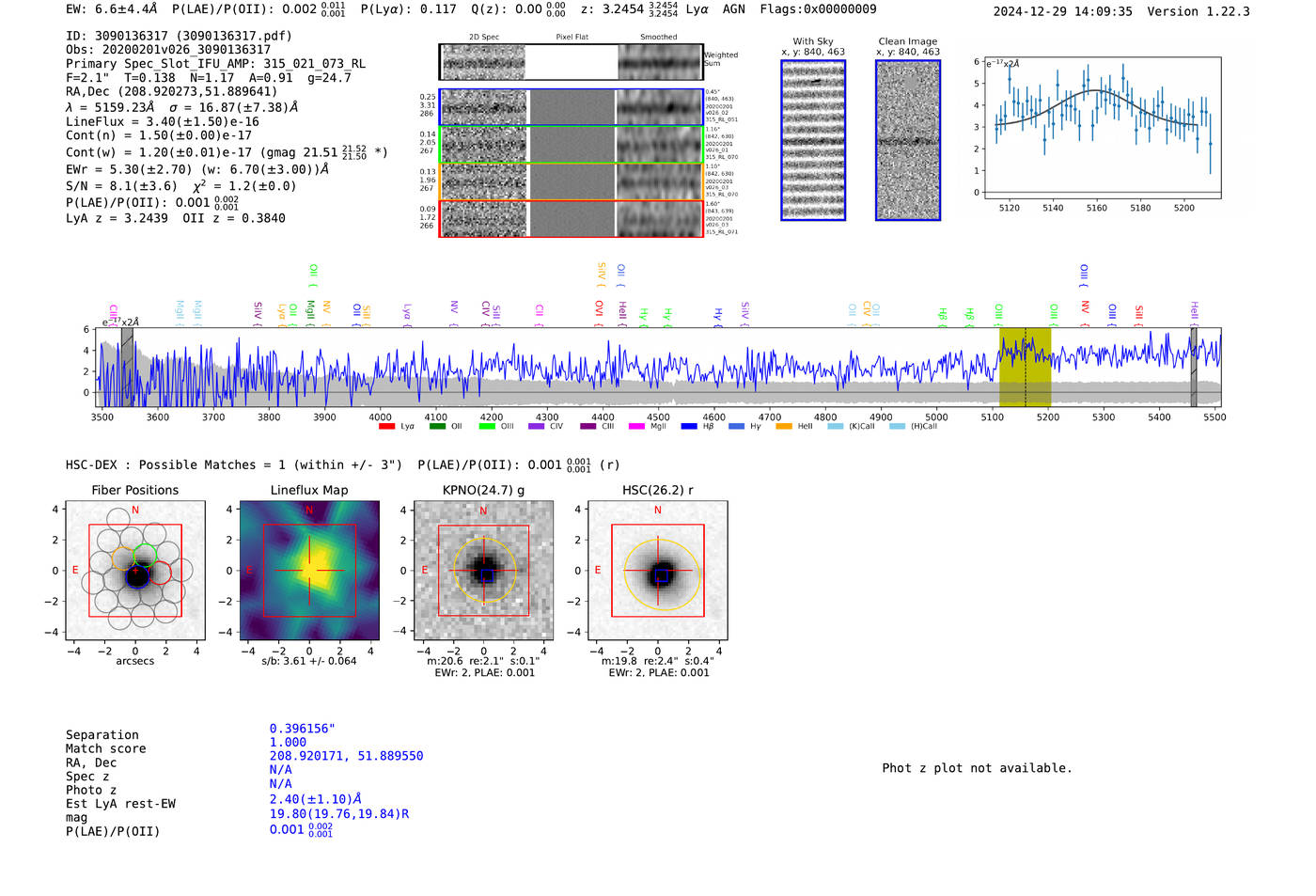Click the red Lyα legend swatch
The height and width of the screenshot is (896, 1316).
386,427
